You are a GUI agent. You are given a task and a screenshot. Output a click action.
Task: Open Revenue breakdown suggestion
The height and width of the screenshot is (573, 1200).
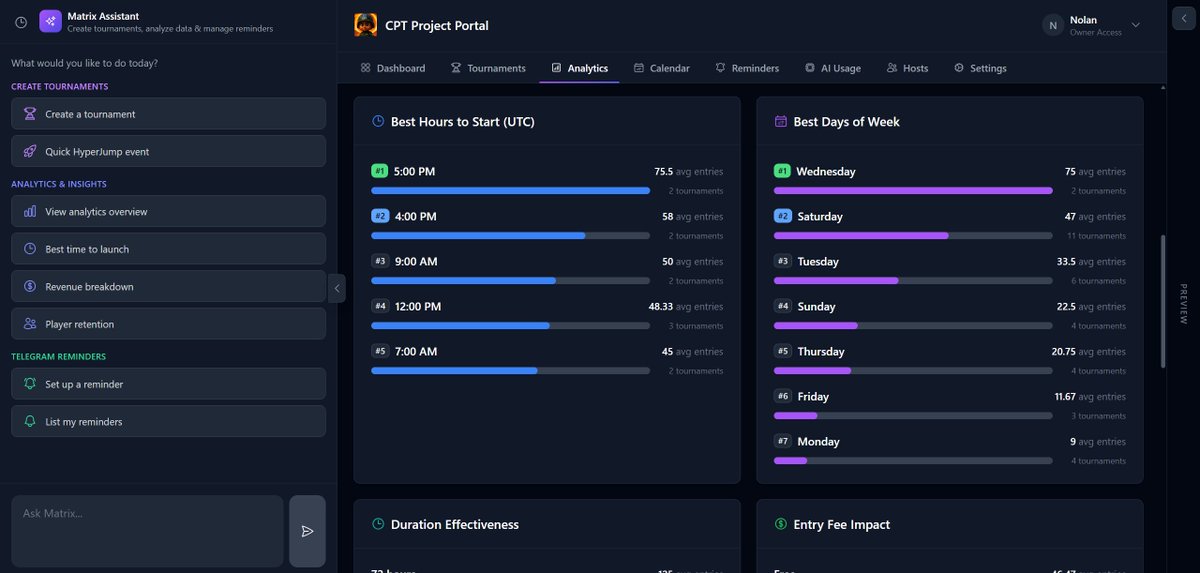tap(168, 287)
